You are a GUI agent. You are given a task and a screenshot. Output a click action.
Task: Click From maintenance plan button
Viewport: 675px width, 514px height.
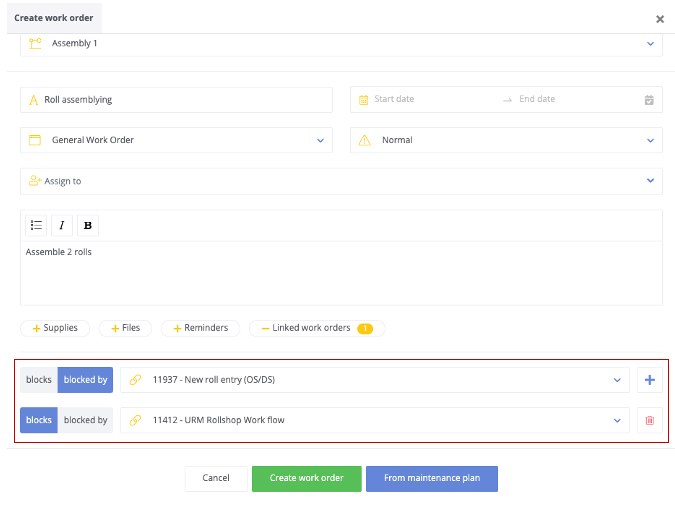point(432,478)
